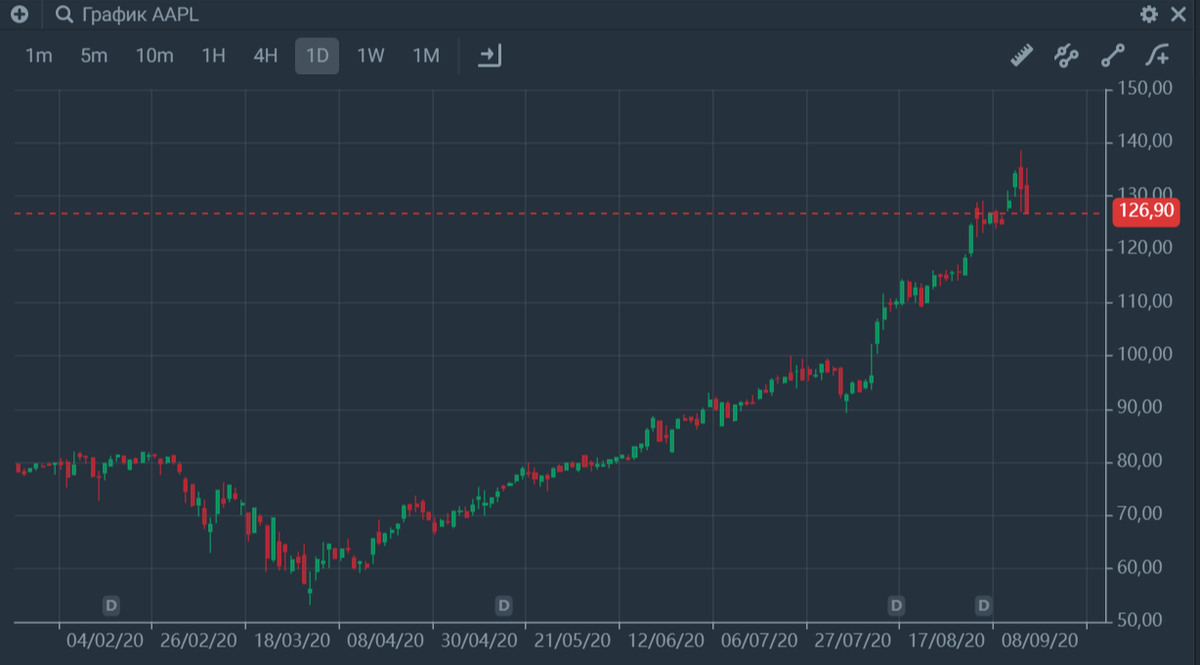This screenshot has width=1200, height=665.
Task: Switch to 1W timeframe
Action: (371, 56)
